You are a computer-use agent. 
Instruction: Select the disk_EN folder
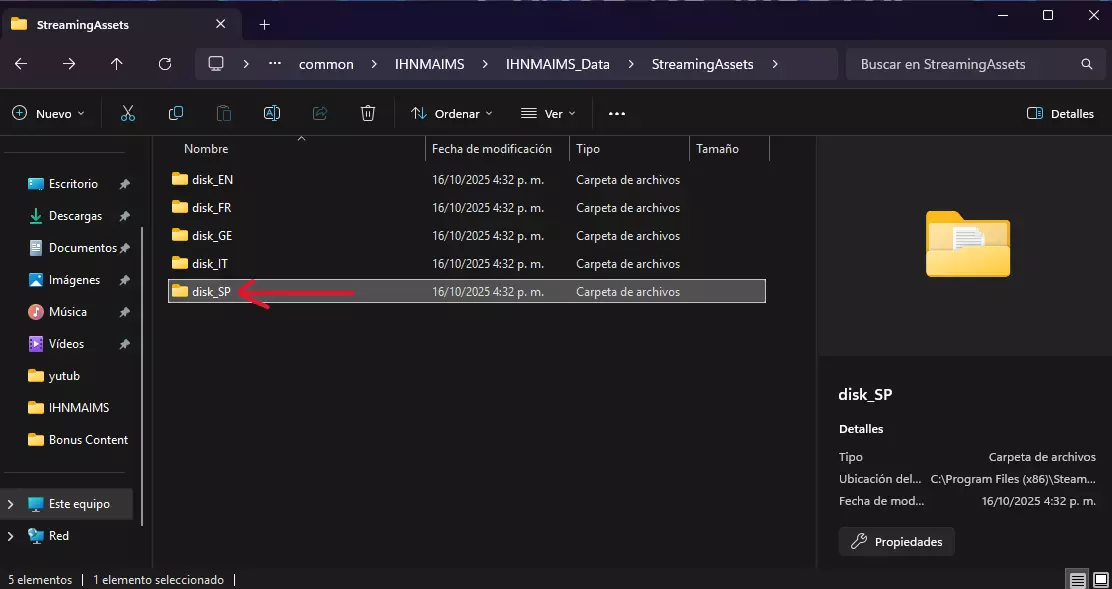pos(212,180)
